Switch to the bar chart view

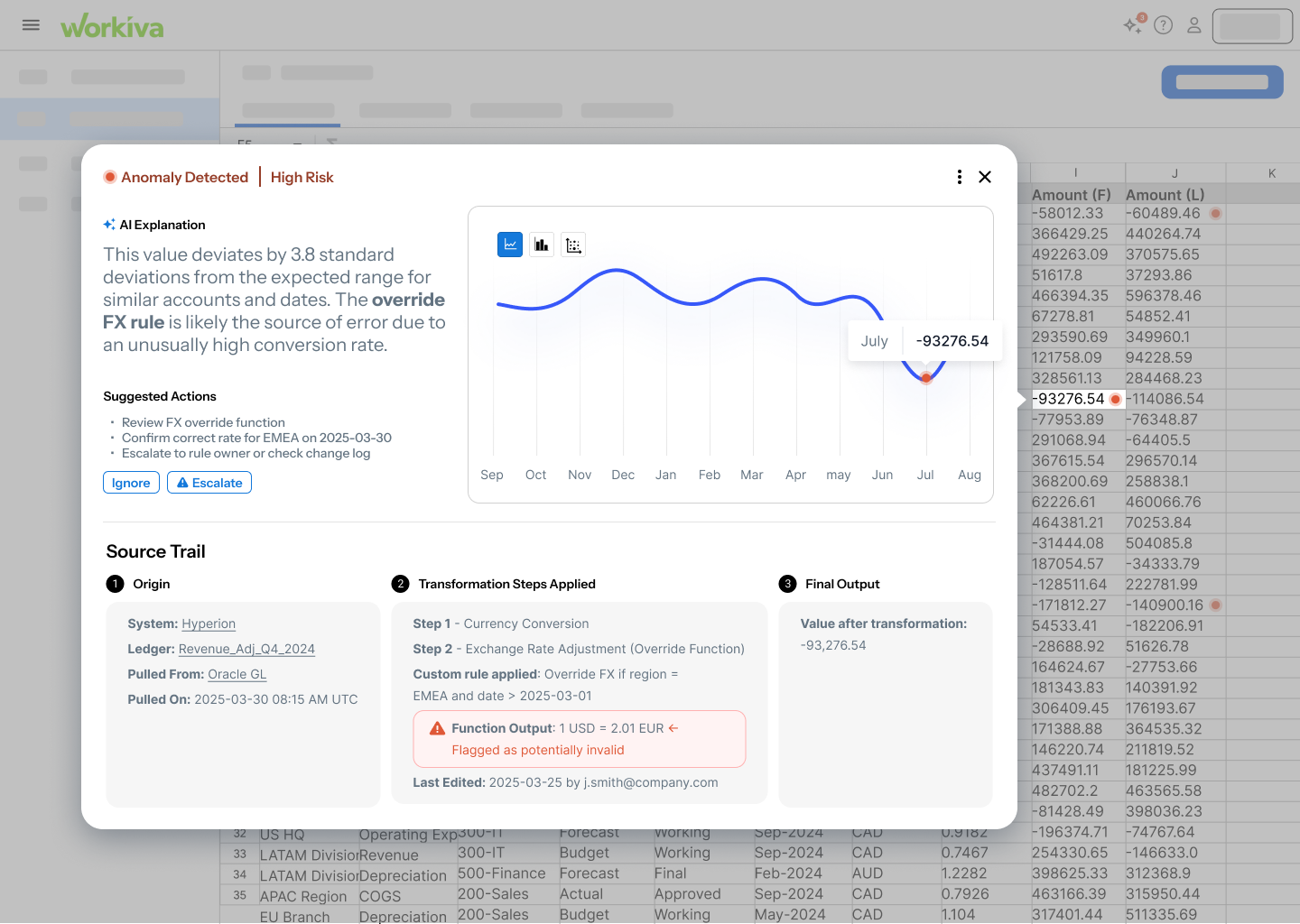click(x=541, y=244)
